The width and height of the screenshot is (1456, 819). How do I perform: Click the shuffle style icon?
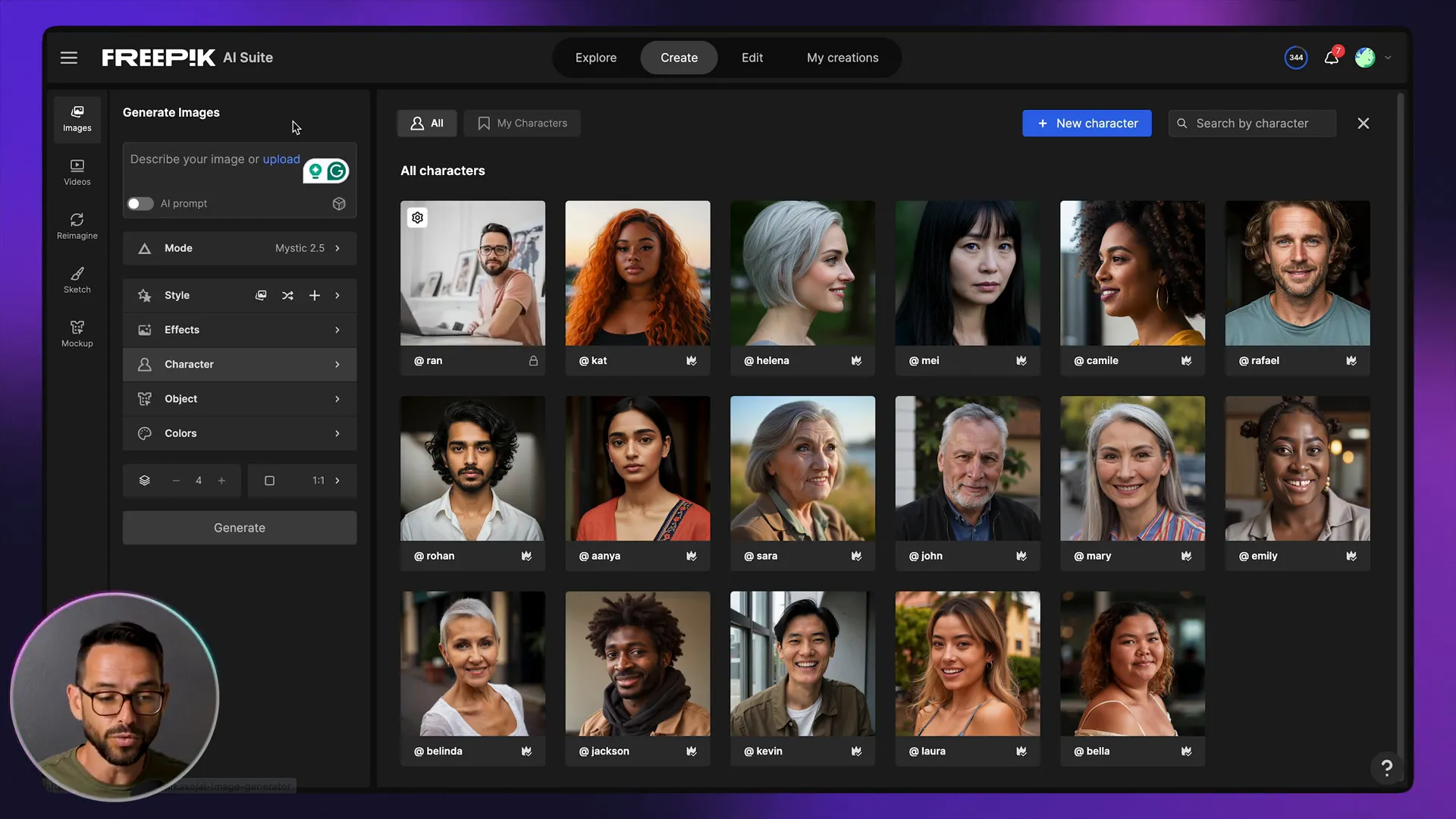[287, 296]
